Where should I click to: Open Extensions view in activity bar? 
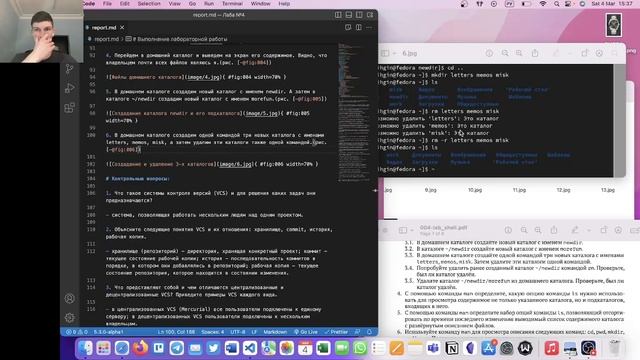(69, 108)
